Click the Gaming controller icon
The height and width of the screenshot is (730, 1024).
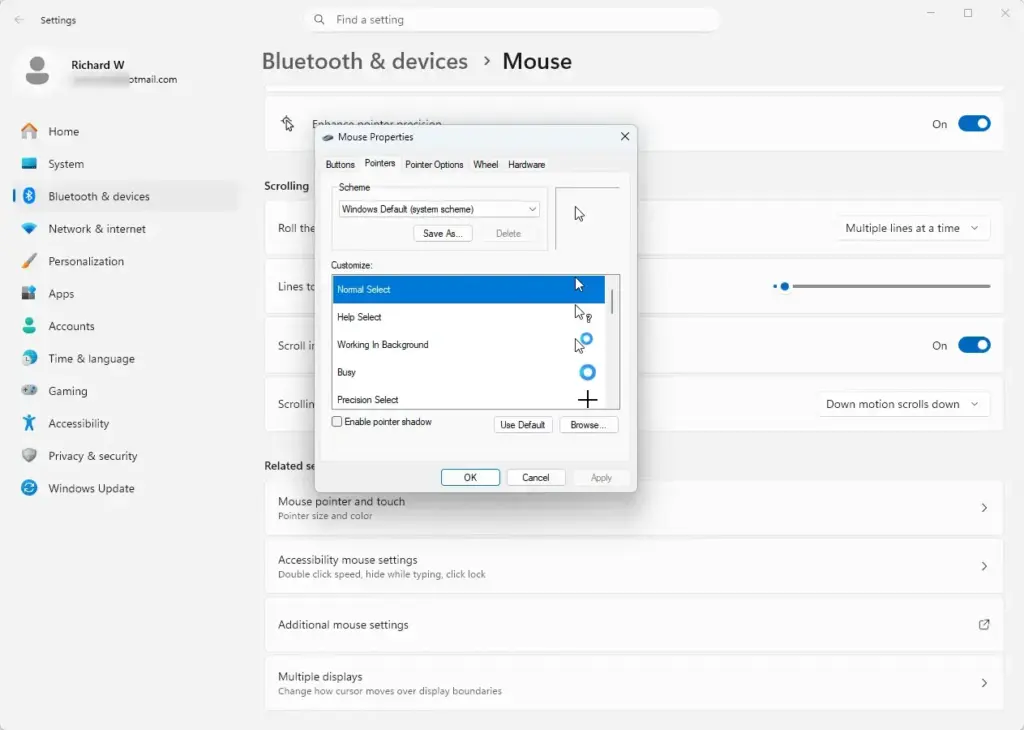pyautogui.click(x=29, y=390)
